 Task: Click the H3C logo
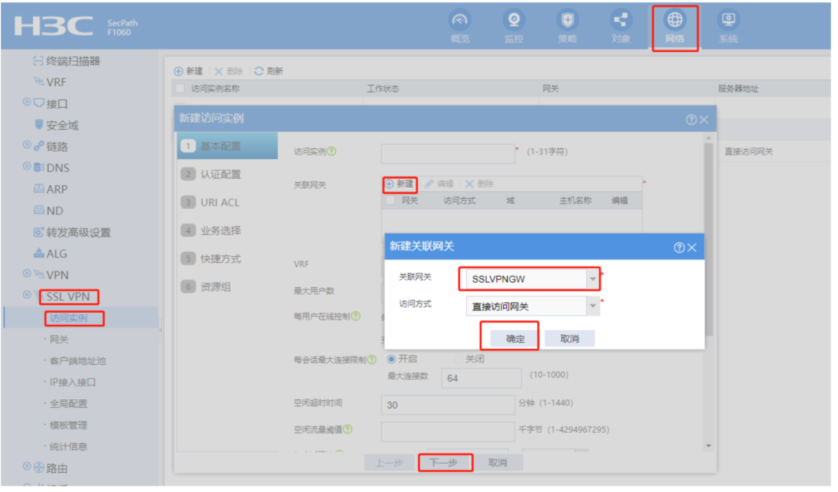pos(53,26)
